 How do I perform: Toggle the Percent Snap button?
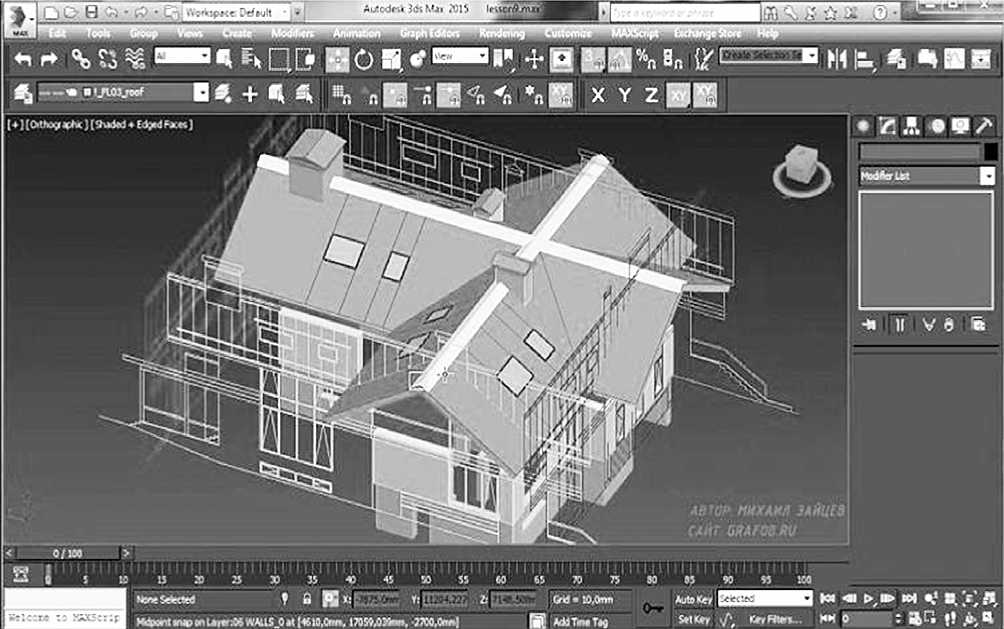click(645, 60)
